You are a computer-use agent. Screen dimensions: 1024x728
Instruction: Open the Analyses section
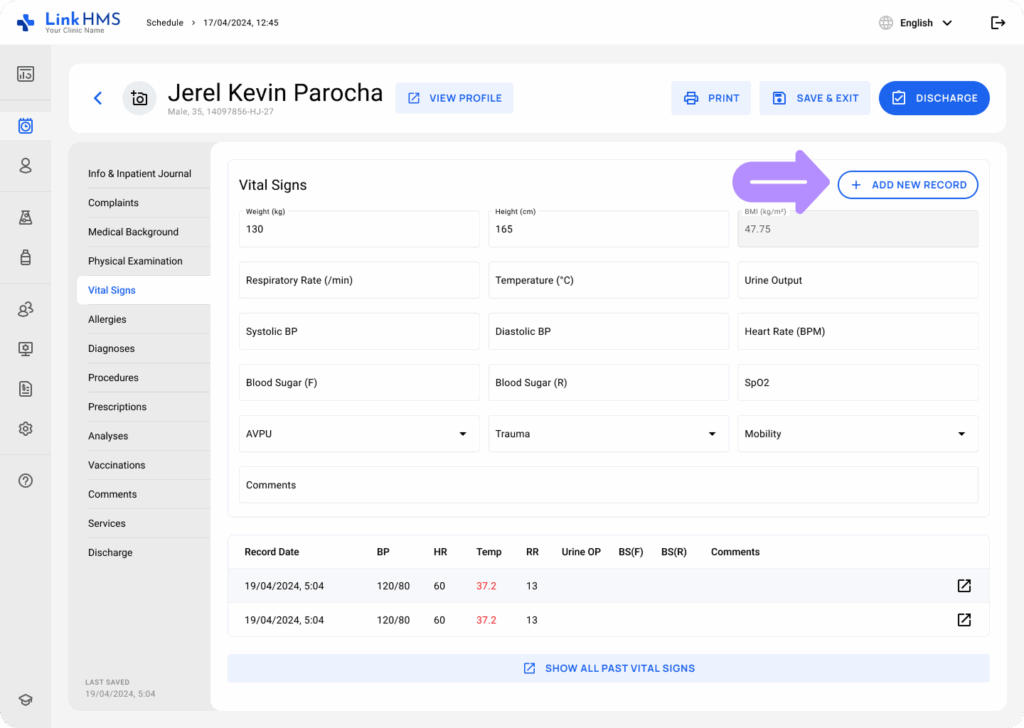pyautogui.click(x=108, y=436)
